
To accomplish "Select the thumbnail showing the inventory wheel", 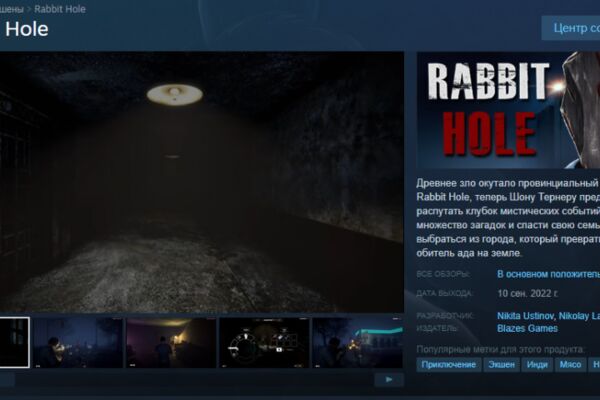I will click(264, 343).
